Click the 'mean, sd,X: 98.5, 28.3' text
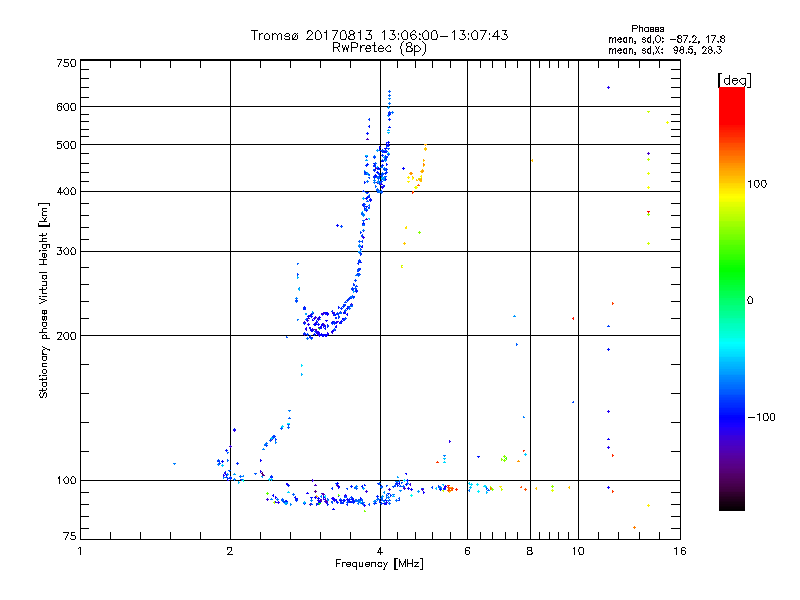 [x=665, y=50]
